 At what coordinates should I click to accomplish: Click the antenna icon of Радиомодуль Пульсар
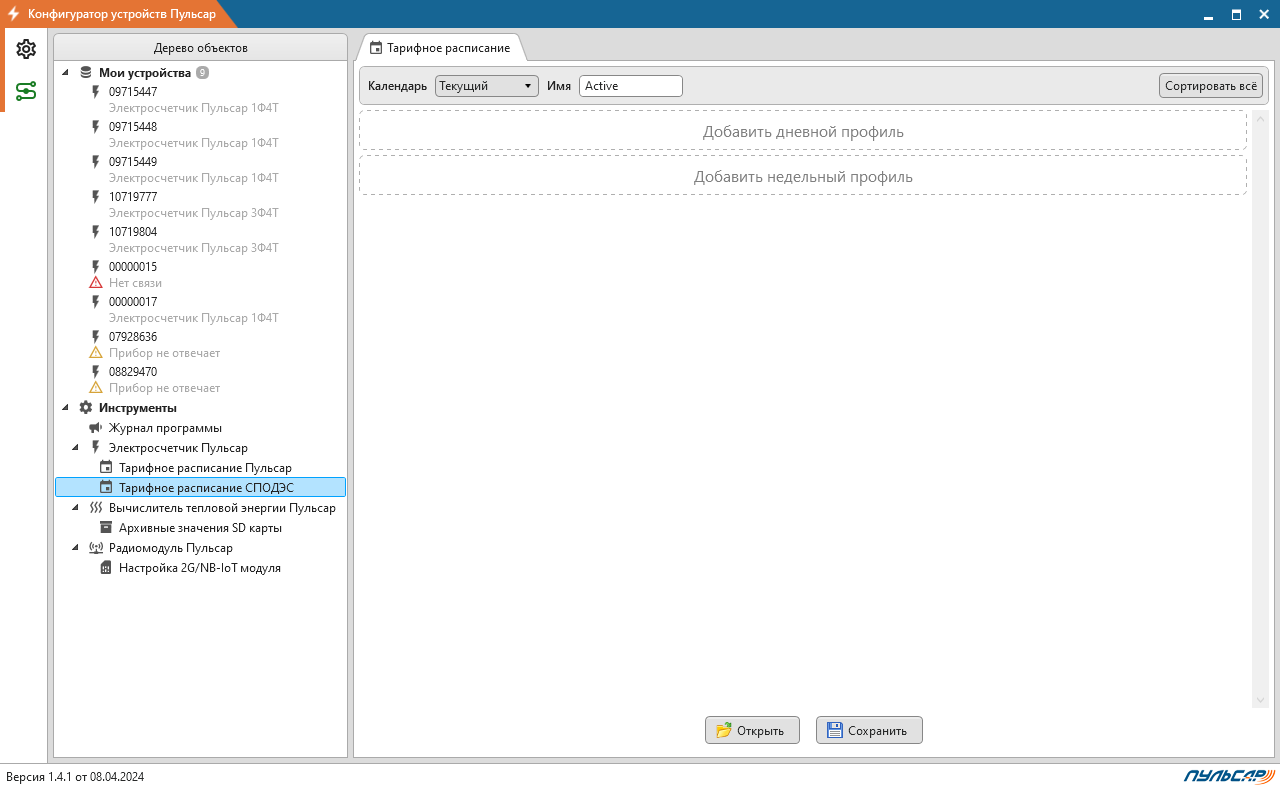click(96, 548)
